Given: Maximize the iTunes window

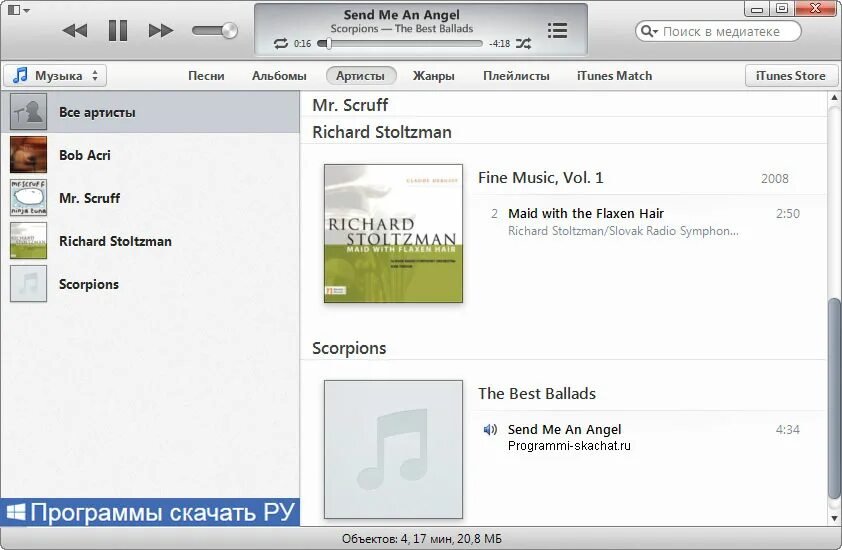Looking at the screenshot, I should point(782,9).
